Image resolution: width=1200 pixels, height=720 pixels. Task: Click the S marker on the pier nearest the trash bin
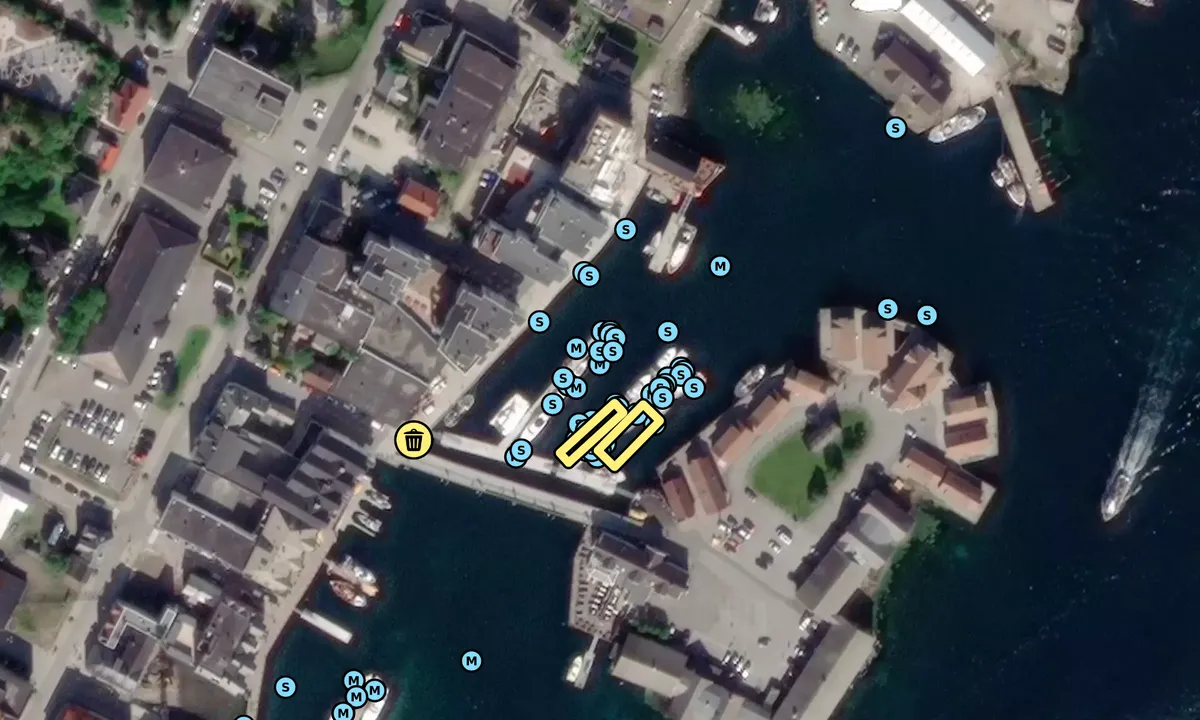520,450
